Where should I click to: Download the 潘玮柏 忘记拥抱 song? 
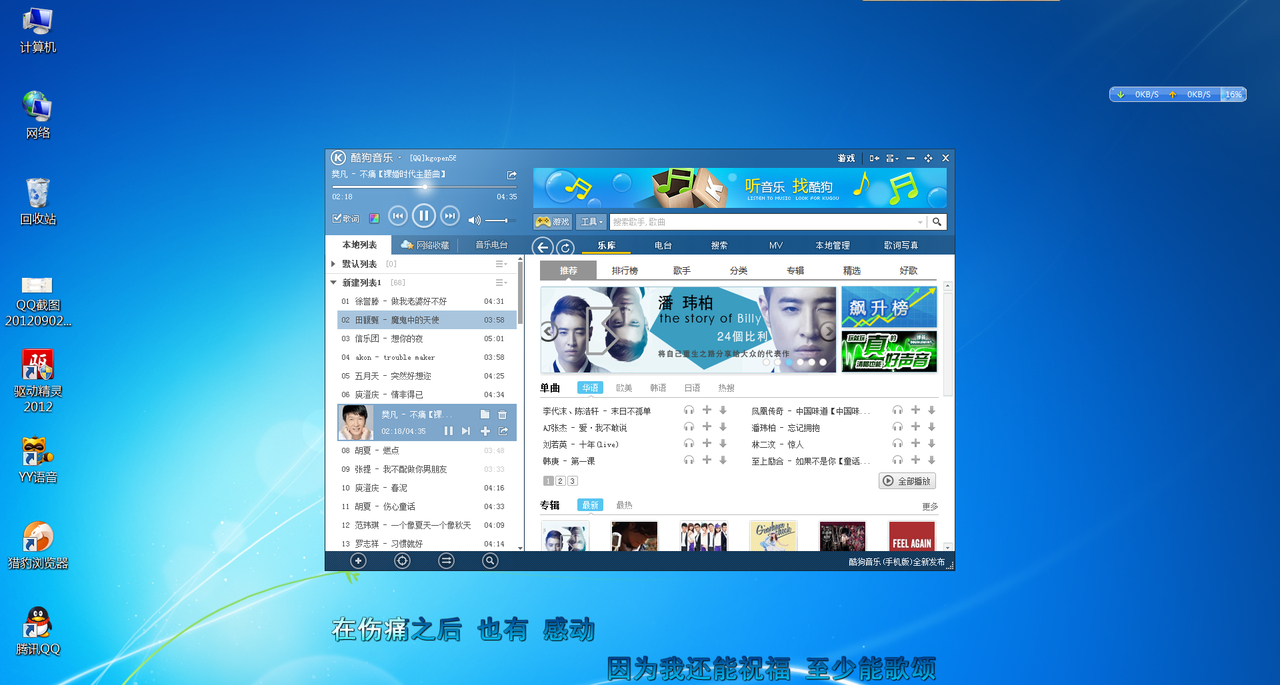[931, 427]
